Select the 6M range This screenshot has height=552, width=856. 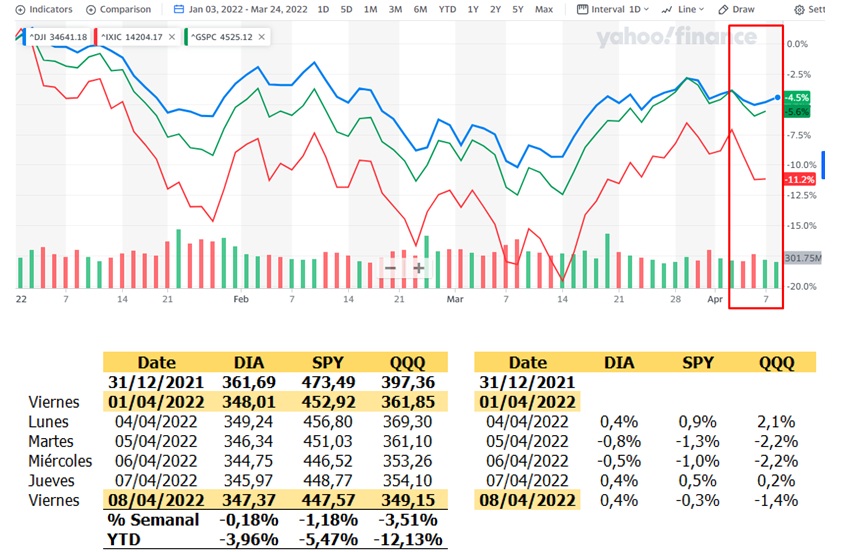[420, 9]
